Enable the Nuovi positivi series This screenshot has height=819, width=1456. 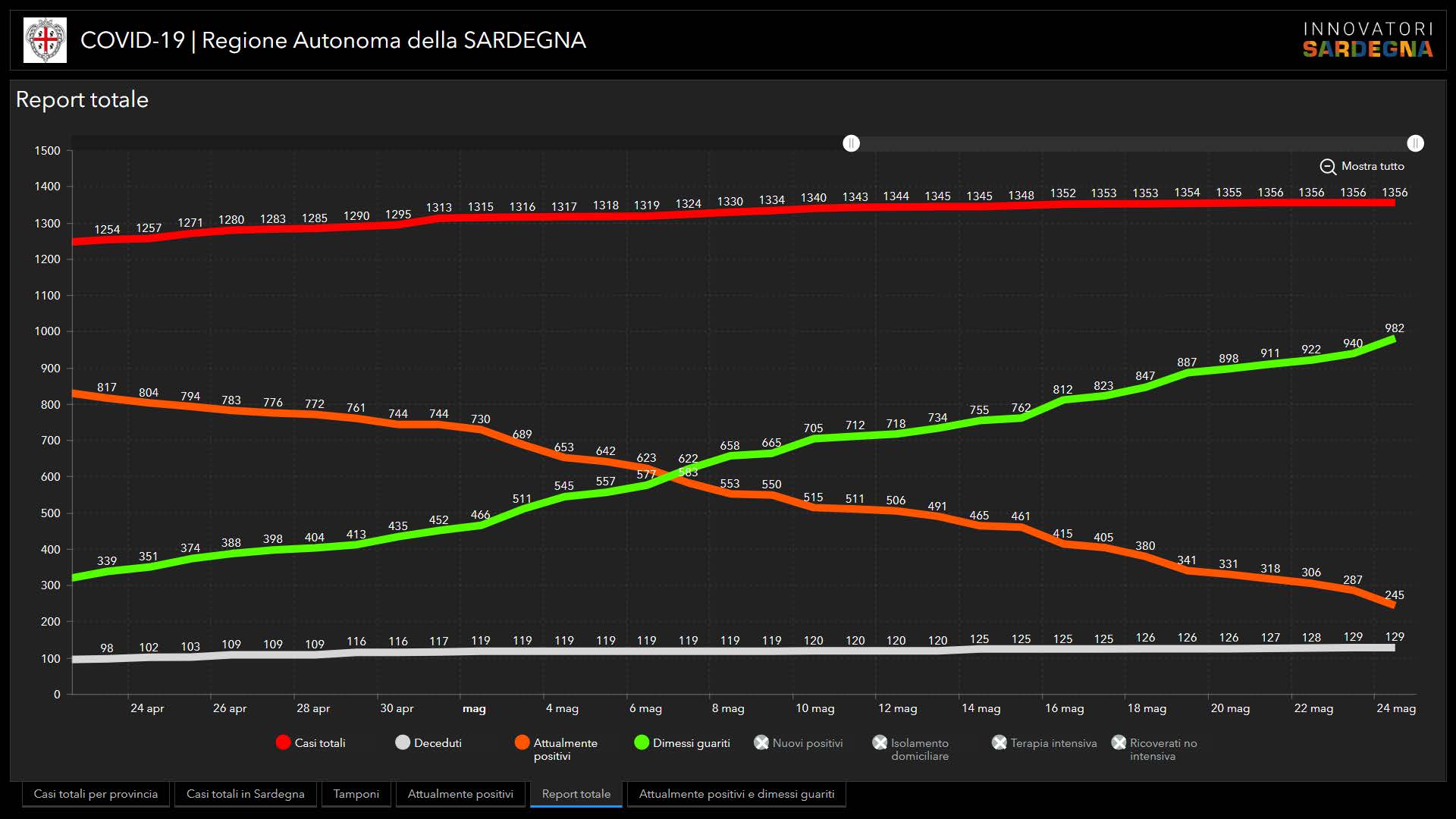point(761,743)
